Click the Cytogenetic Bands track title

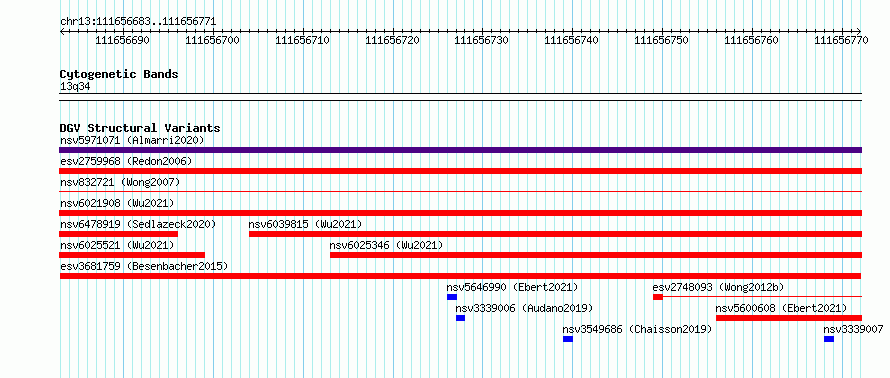point(119,74)
